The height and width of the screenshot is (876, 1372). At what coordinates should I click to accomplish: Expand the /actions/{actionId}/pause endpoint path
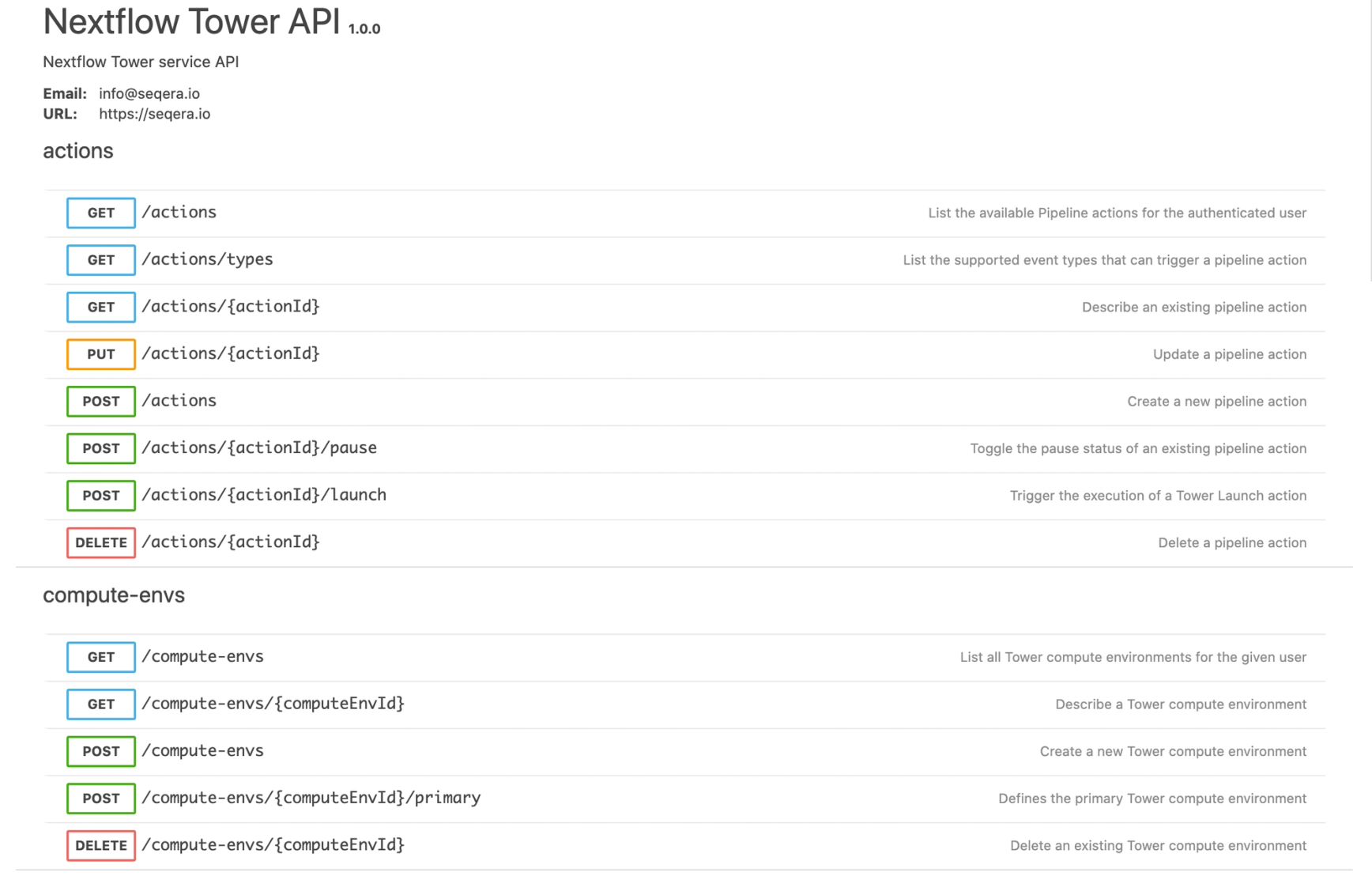[259, 448]
